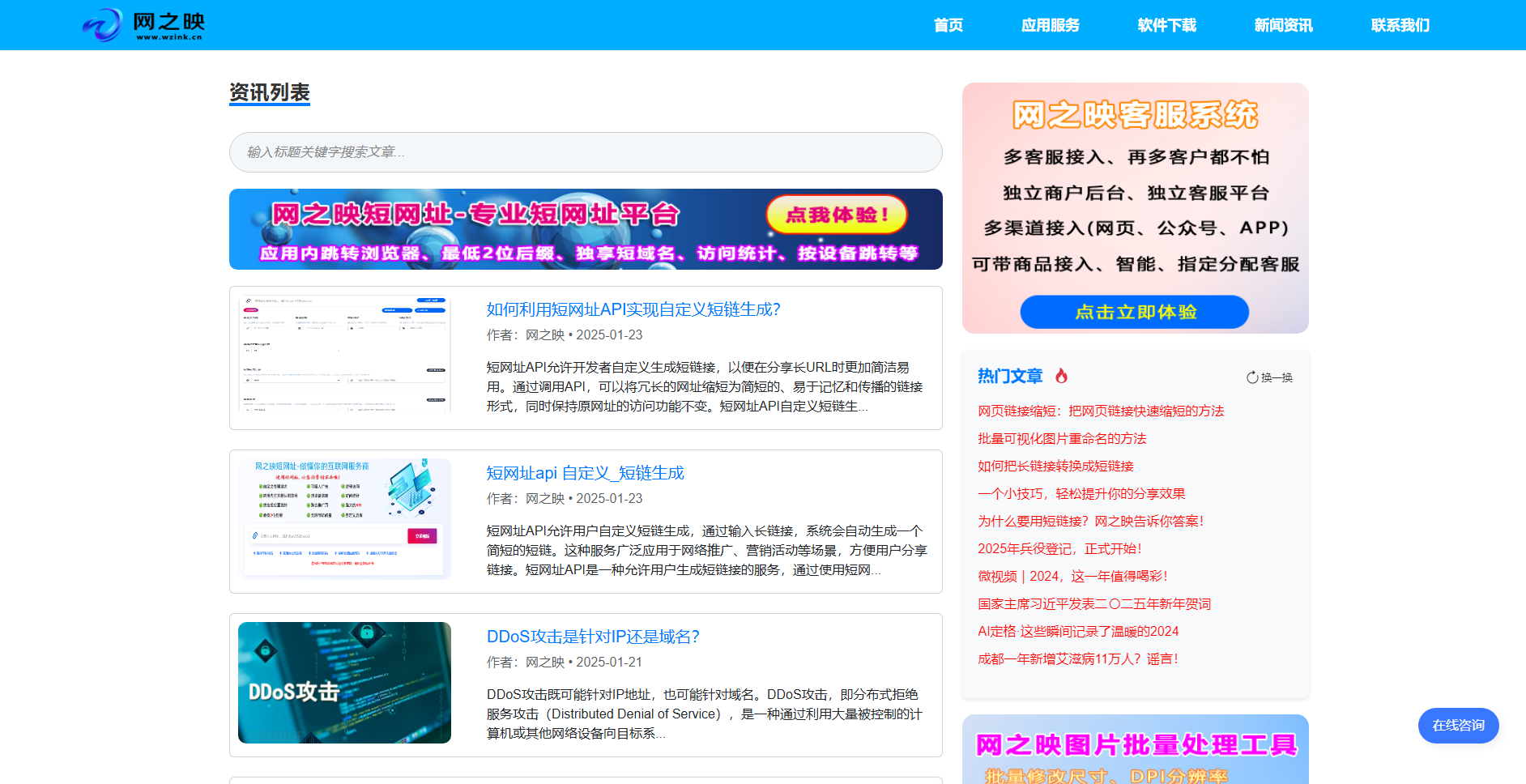1526x784 pixels.
Task: Click the 网之映短网址 homepage thumbnail
Action: [344, 519]
